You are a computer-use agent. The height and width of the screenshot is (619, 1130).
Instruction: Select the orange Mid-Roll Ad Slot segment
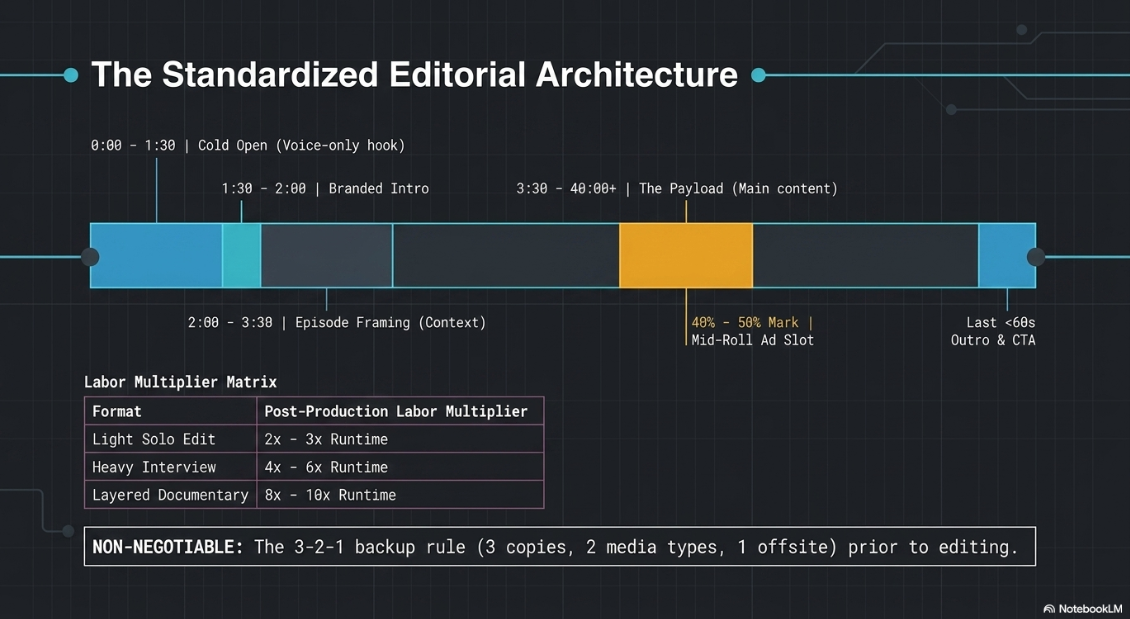[686, 256]
